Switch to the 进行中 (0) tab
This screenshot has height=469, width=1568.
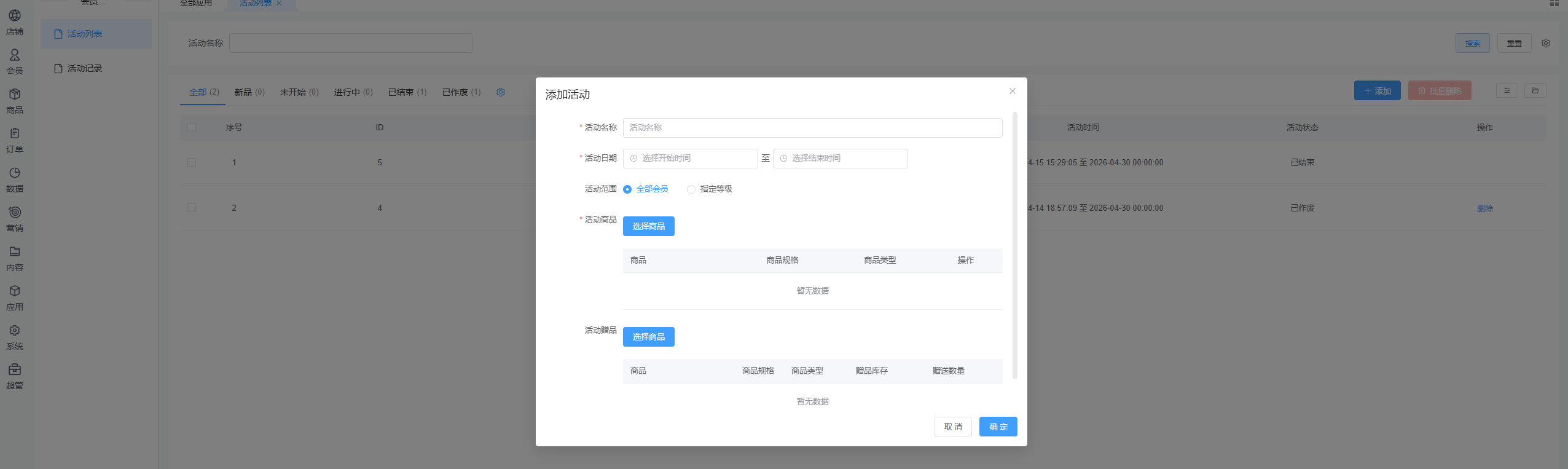click(353, 92)
